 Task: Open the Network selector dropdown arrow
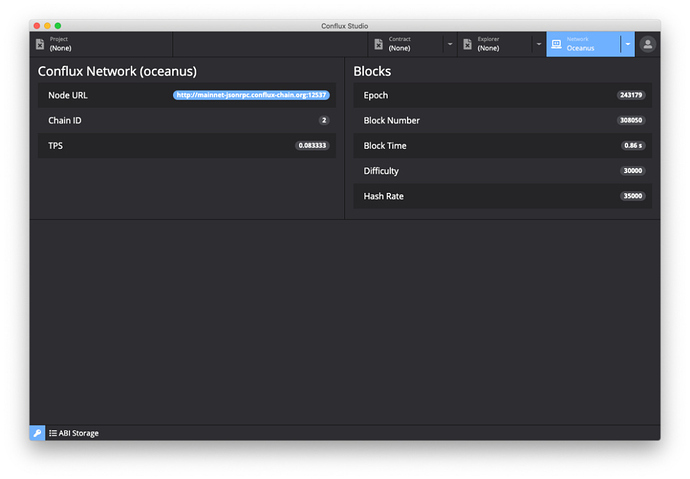coord(627,44)
